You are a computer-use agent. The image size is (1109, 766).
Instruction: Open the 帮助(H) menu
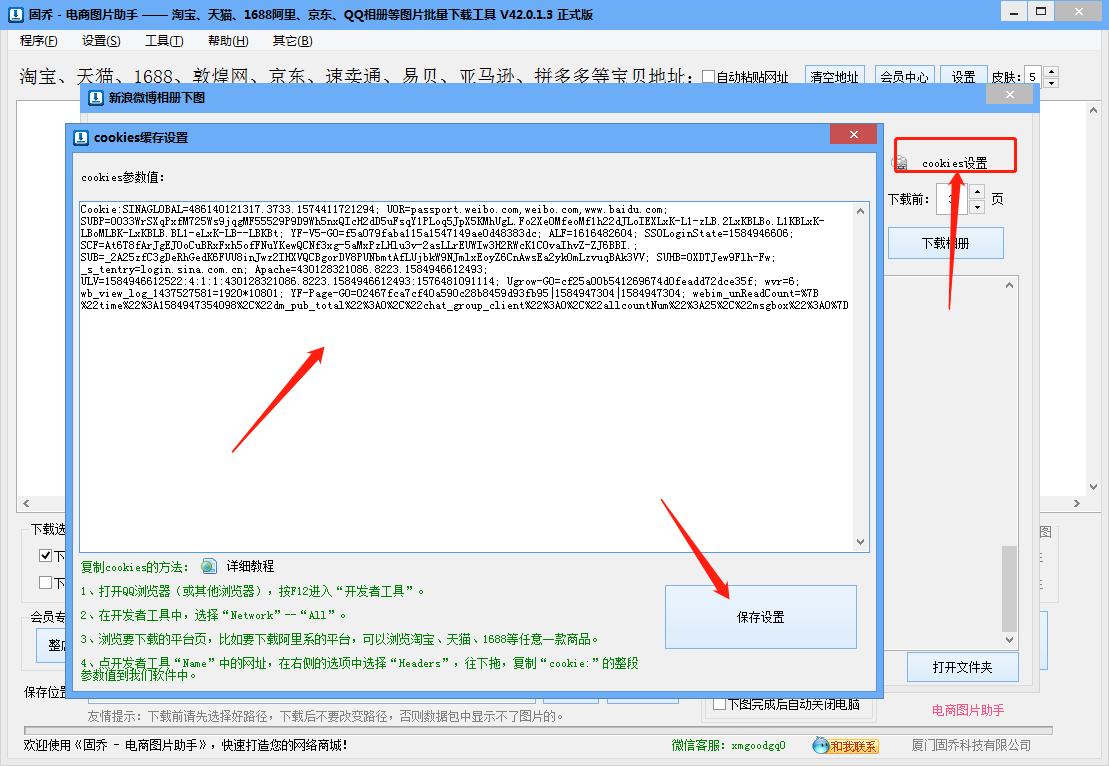point(228,41)
